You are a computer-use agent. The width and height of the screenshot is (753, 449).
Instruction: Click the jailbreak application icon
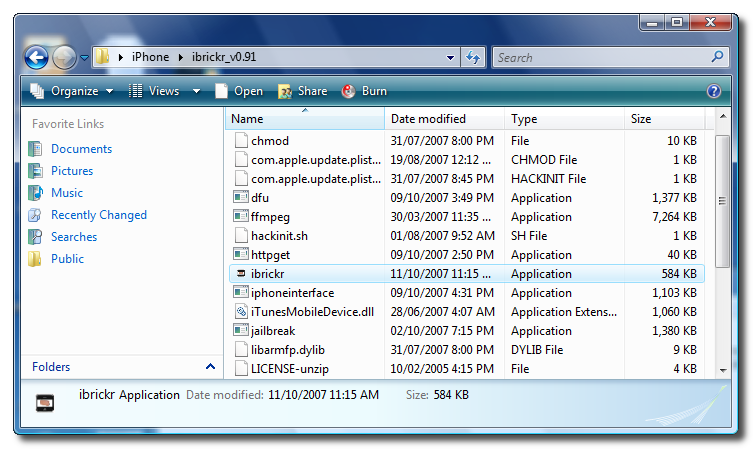[240, 331]
